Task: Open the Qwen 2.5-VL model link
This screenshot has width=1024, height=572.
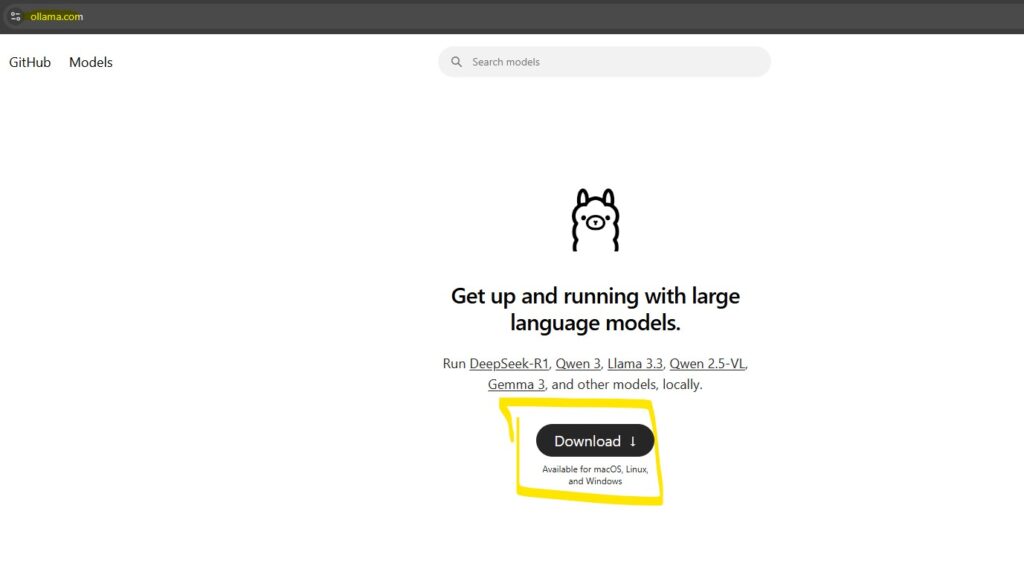Action: (x=707, y=364)
